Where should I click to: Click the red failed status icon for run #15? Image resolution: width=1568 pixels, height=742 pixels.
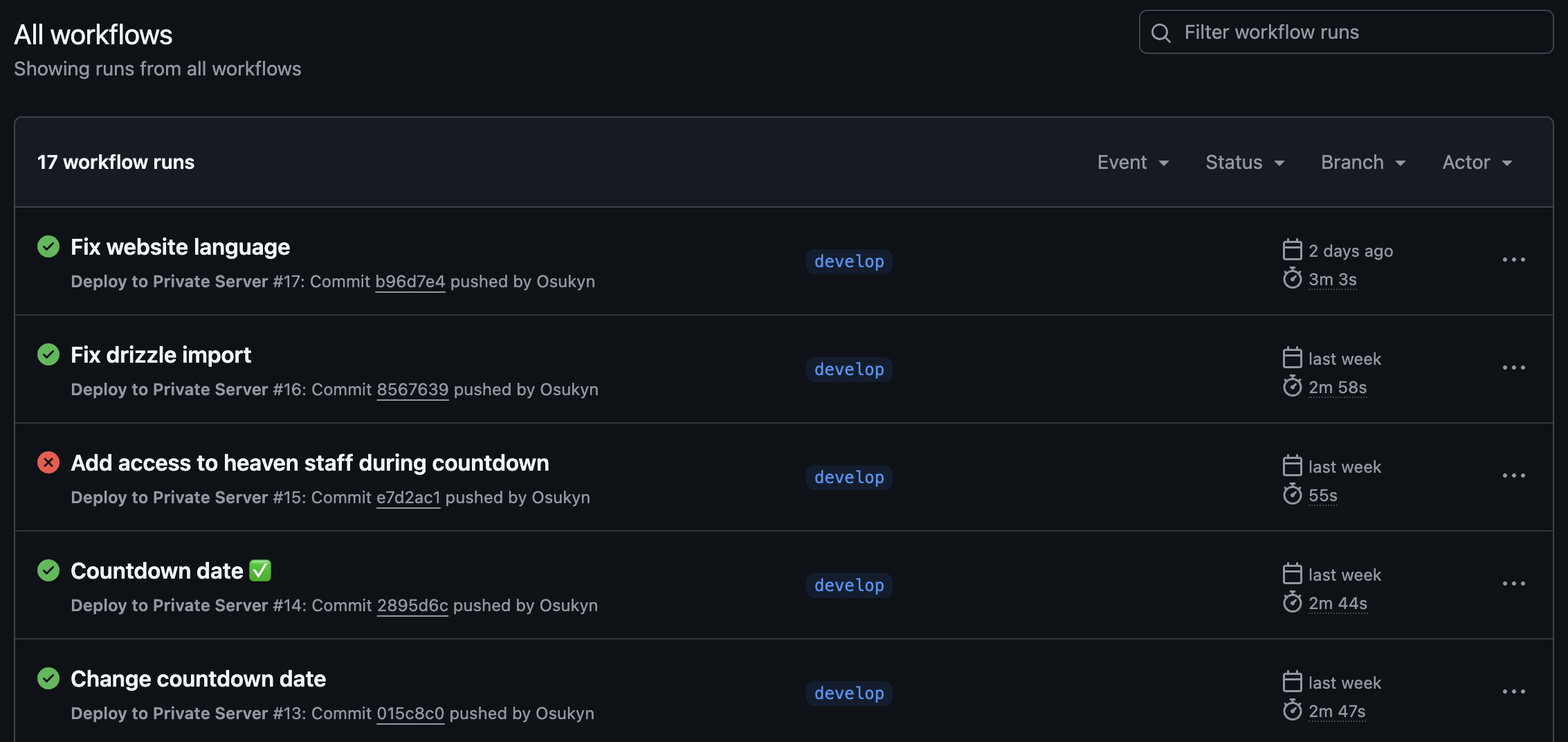tap(48, 462)
